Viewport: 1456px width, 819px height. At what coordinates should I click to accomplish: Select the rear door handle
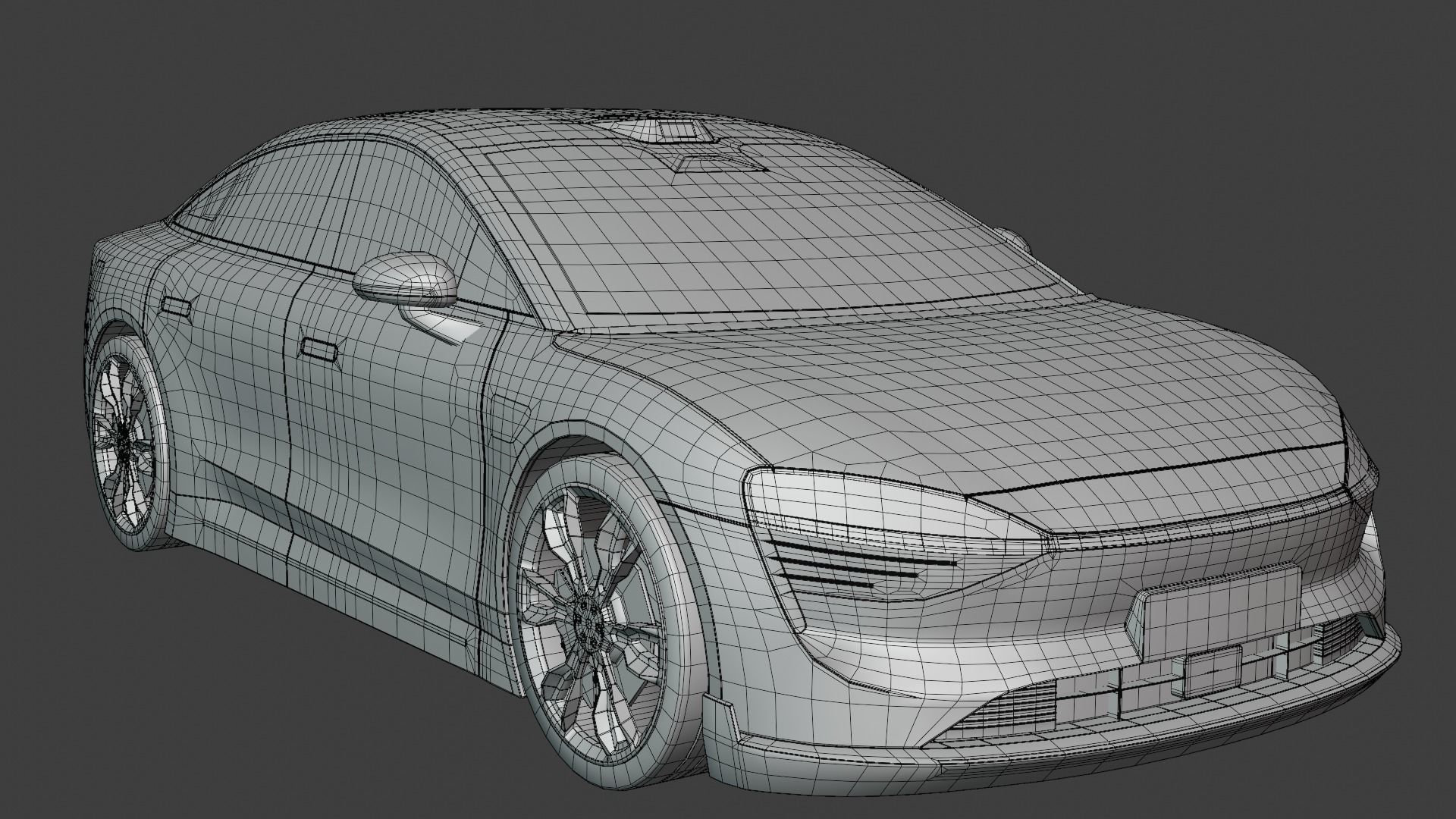[175, 306]
